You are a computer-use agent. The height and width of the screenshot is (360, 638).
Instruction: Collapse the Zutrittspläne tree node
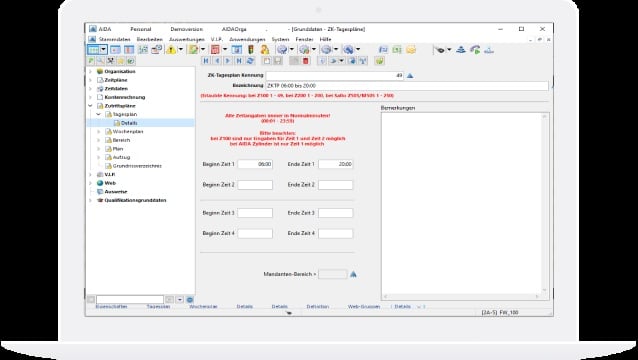click(x=91, y=106)
